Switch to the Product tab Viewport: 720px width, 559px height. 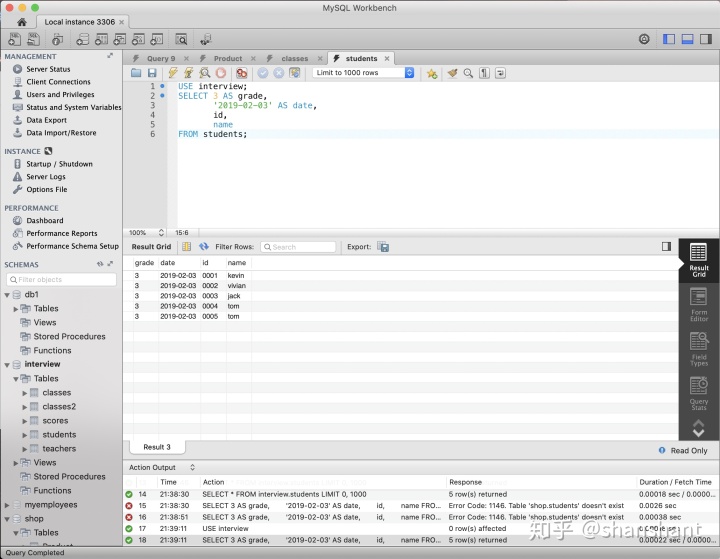coord(228,58)
